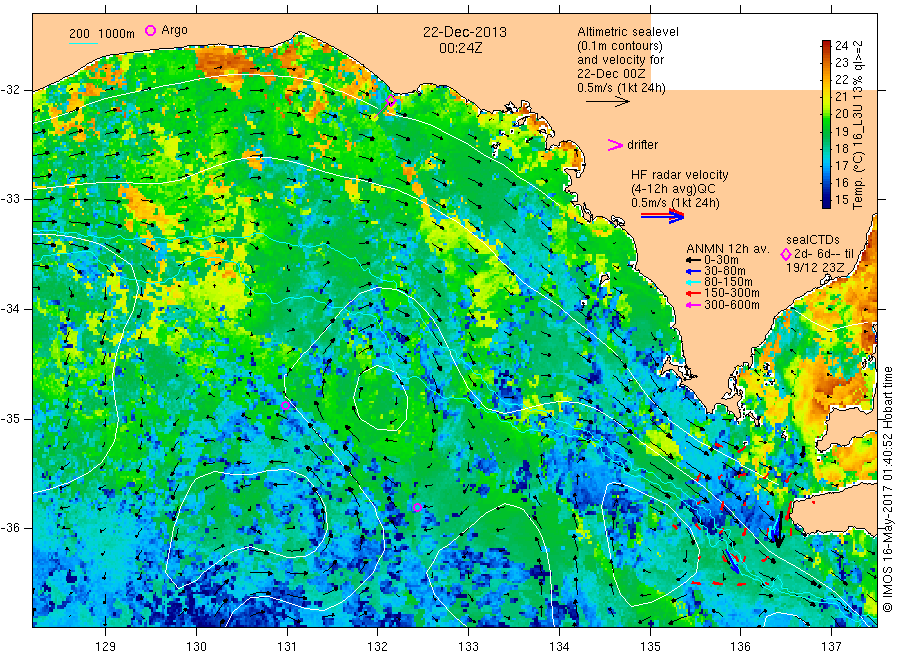Click the cyan 80-150m ANMN arrow
This screenshot has width=900, height=660.
[x=693, y=282]
